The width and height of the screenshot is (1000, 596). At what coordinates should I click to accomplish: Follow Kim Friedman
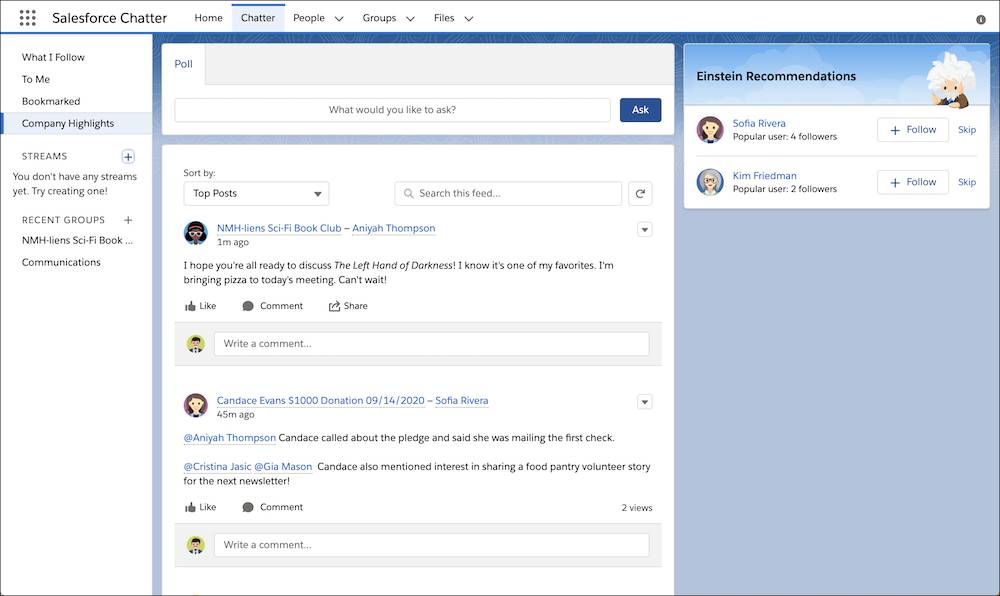click(x=913, y=182)
